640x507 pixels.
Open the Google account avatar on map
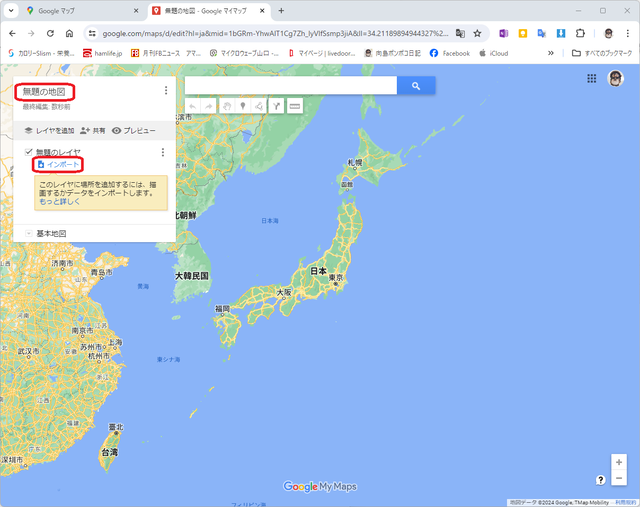click(616, 78)
